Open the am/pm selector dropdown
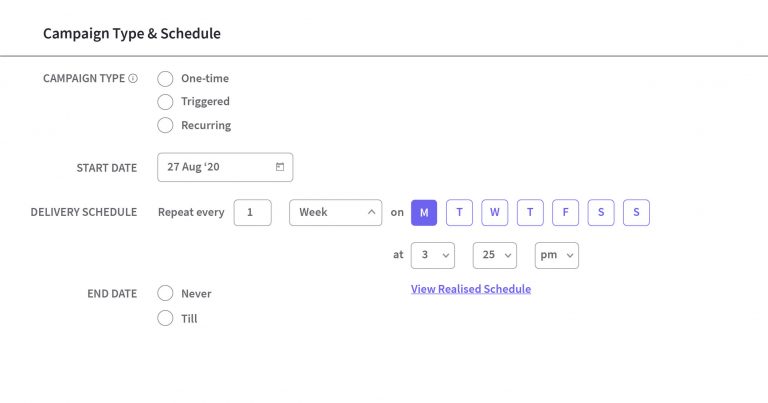The image size is (768, 403). click(x=556, y=255)
